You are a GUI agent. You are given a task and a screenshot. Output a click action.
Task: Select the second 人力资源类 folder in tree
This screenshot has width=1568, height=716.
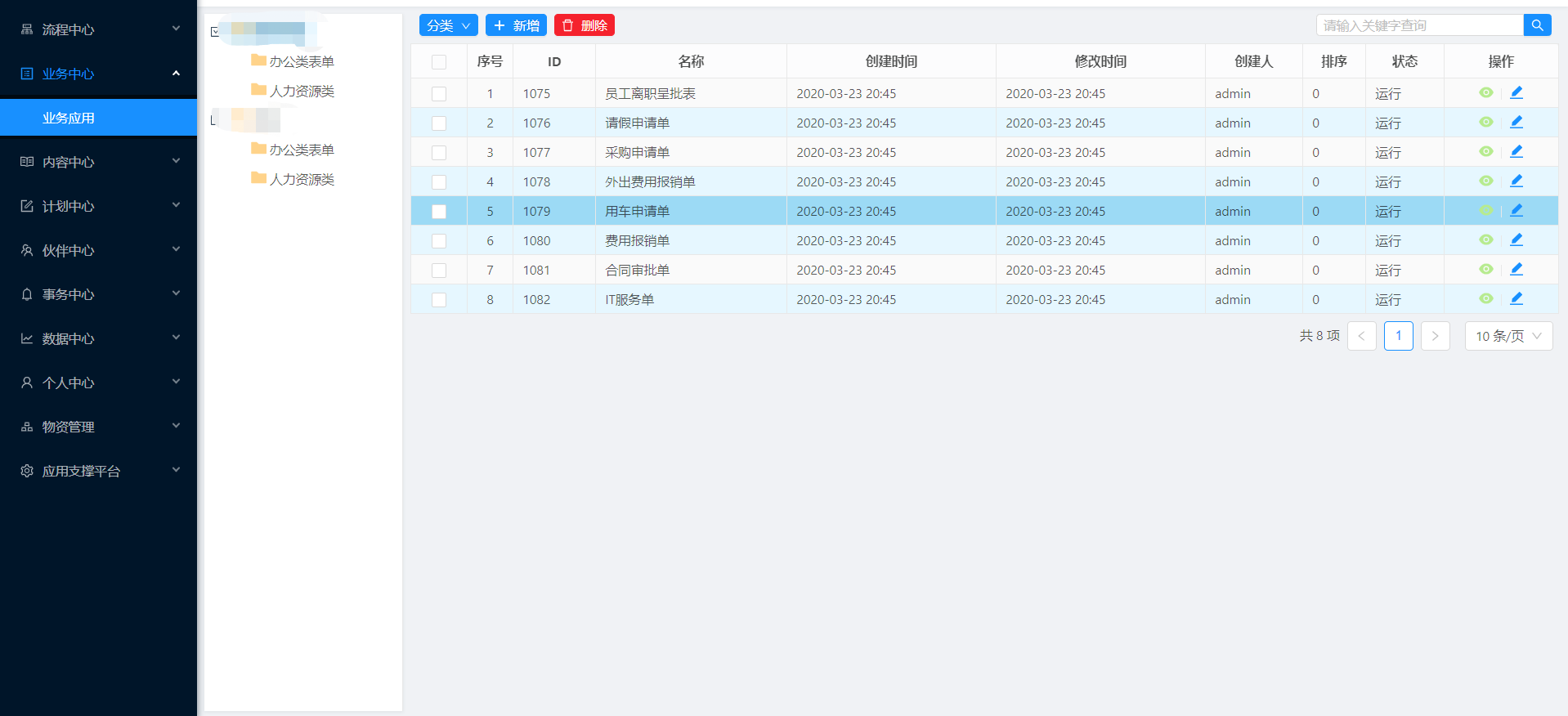coord(293,179)
